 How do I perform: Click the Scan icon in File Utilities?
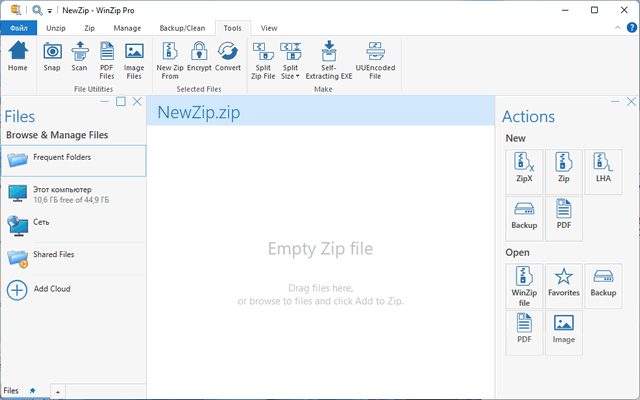click(x=80, y=57)
